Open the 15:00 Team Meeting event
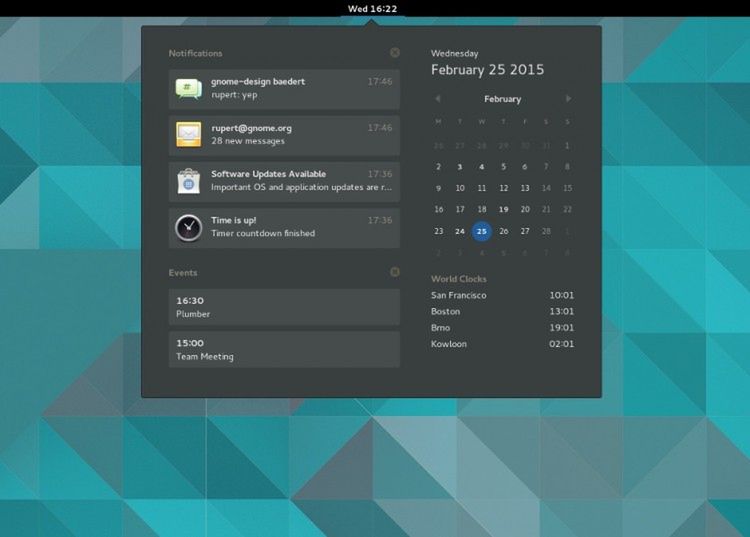The height and width of the screenshot is (537, 750). pos(284,350)
